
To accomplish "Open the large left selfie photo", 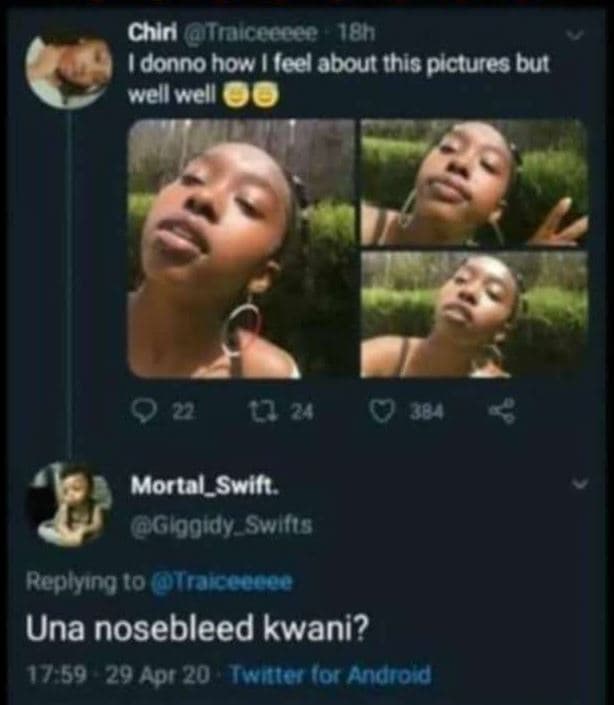I will coord(241,248).
